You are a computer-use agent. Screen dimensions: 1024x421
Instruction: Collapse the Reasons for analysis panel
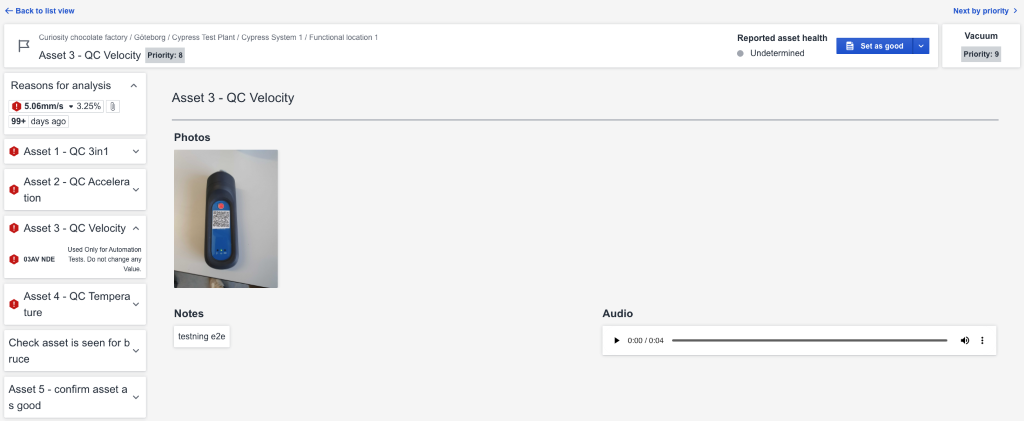[x=134, y=86]
